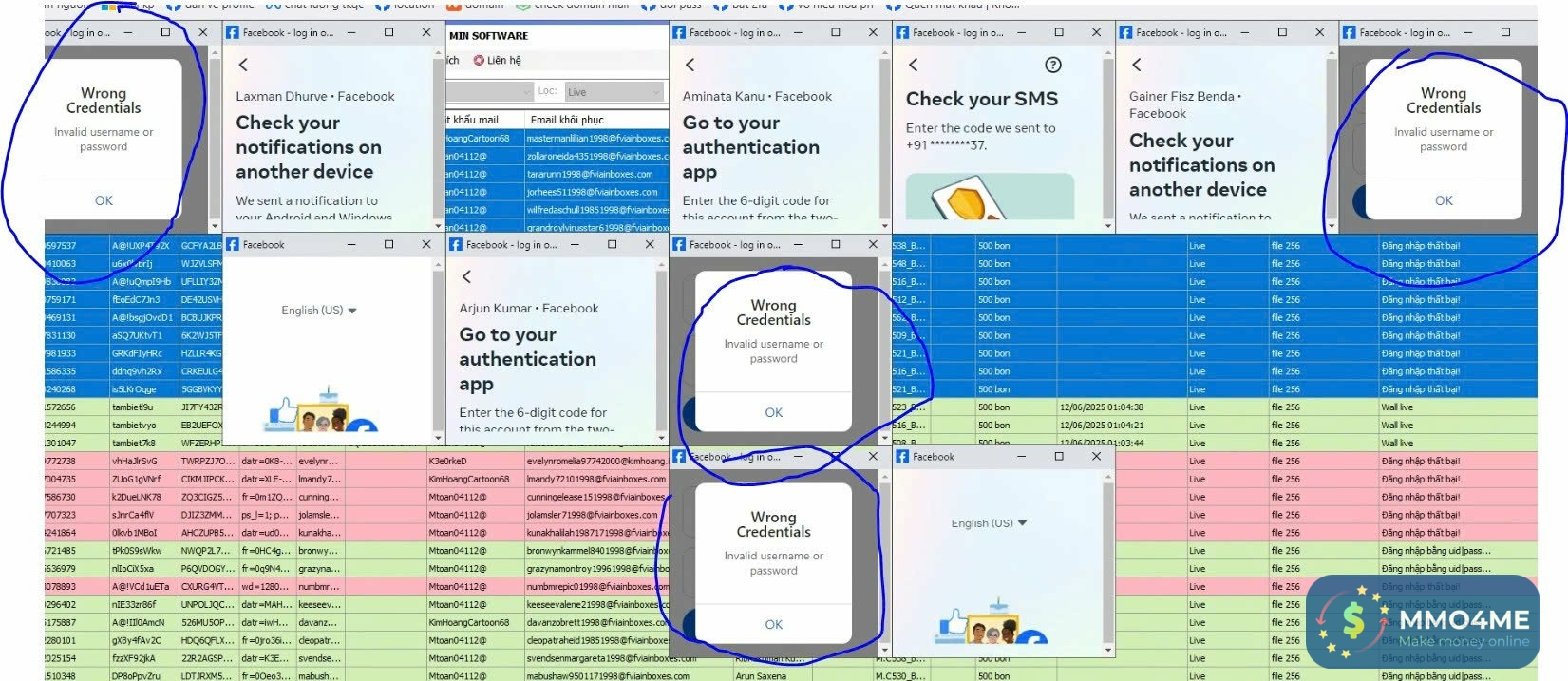Click back arrow in Aminata Kanu window
The height and width of the screenshot is (681, 1568).
click(690, 65)
